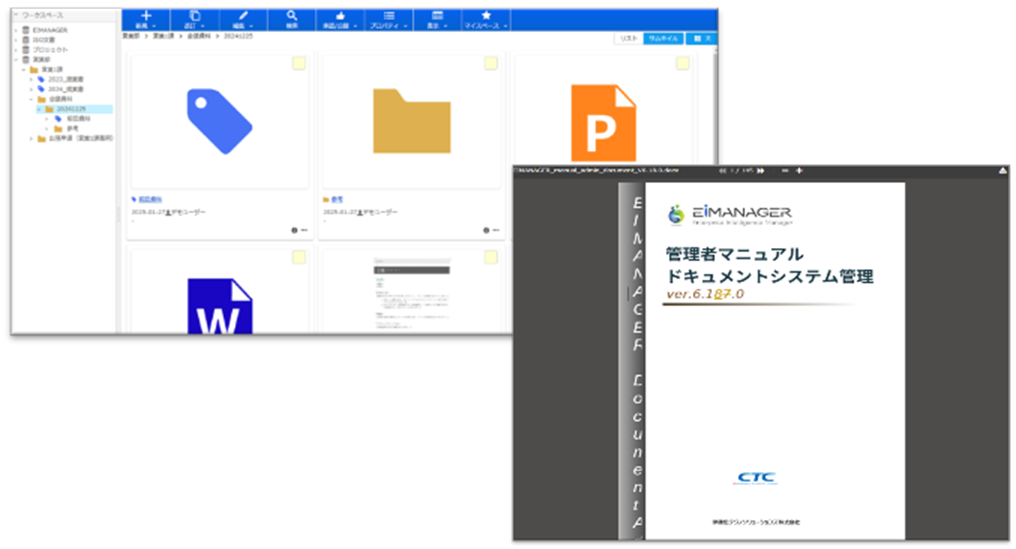
Task: Select the 2023 tag item in tree
Action: (x=60, y=79)
